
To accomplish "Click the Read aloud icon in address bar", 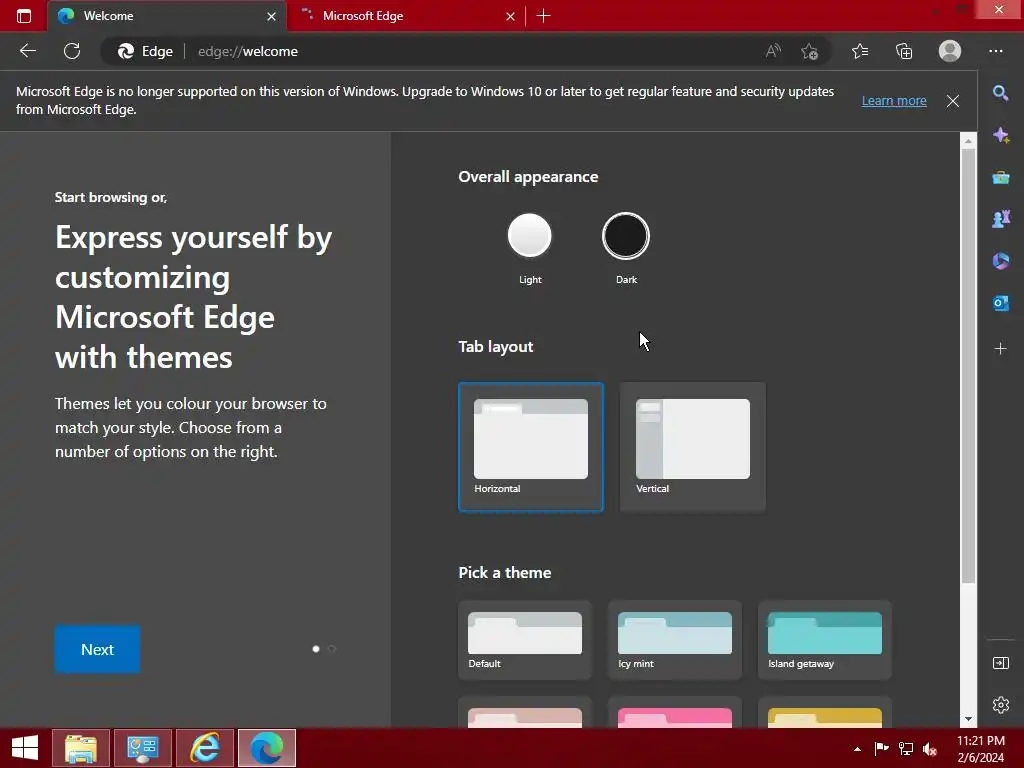I will point(773,51).
